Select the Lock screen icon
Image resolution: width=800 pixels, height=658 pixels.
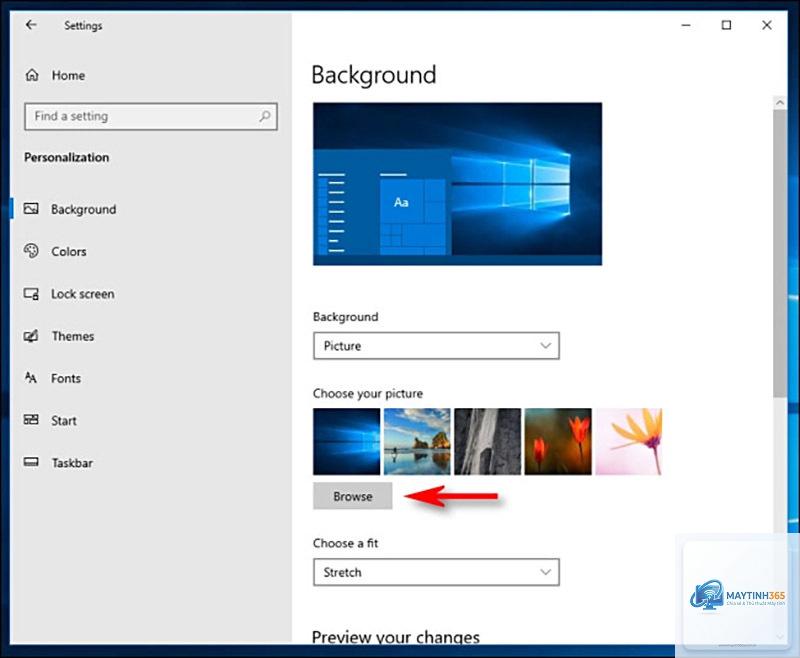31,294
